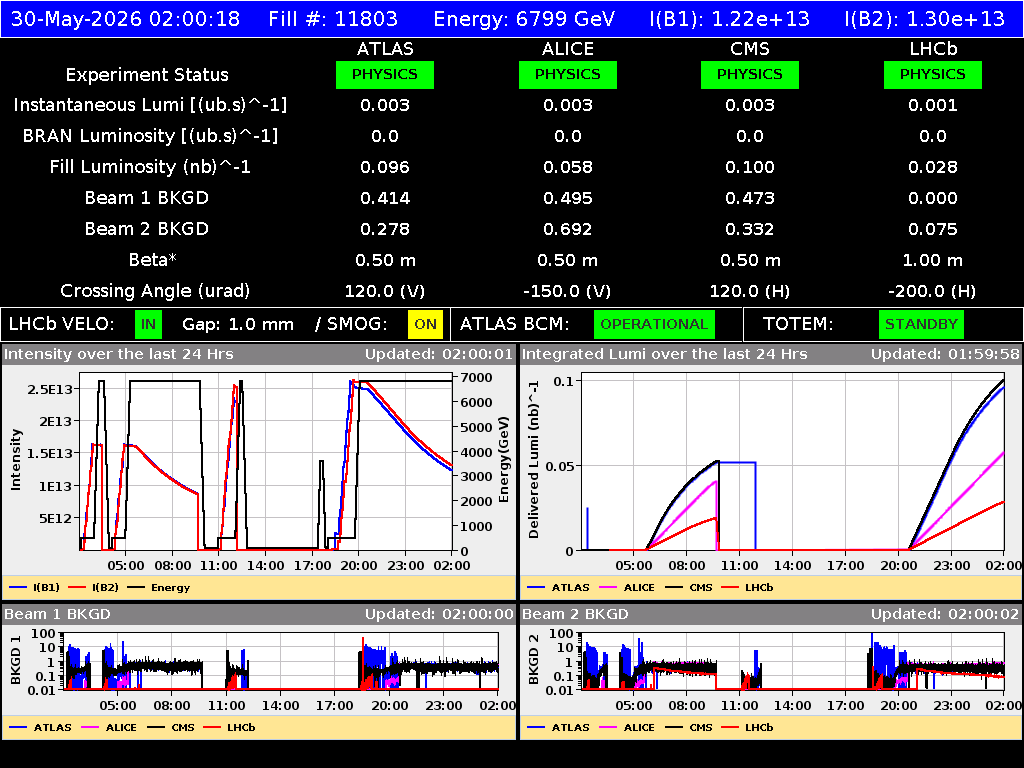The image size is (1024, 768).
Task: Click Intensity chart Updated: 02:00:01 timestamp
Action: tap(439, 355)
